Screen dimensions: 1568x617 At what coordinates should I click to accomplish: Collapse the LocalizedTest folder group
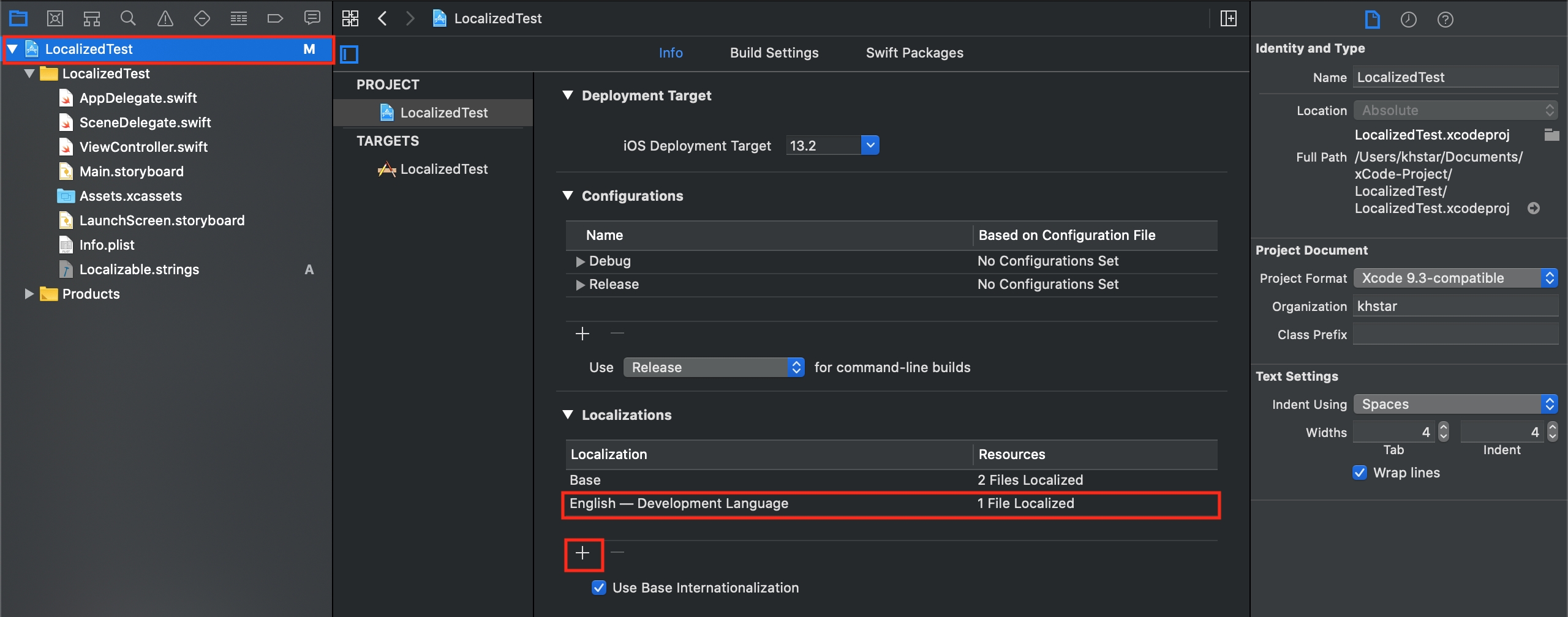(x=29, y=73)
